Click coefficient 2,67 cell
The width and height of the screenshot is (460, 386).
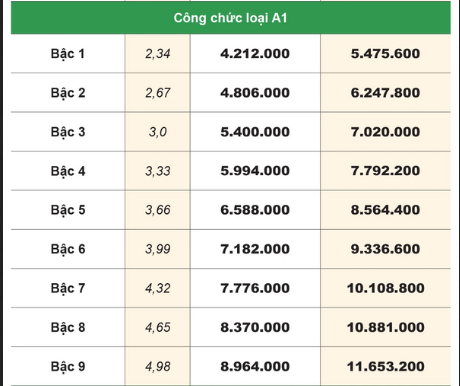point(158,93)
